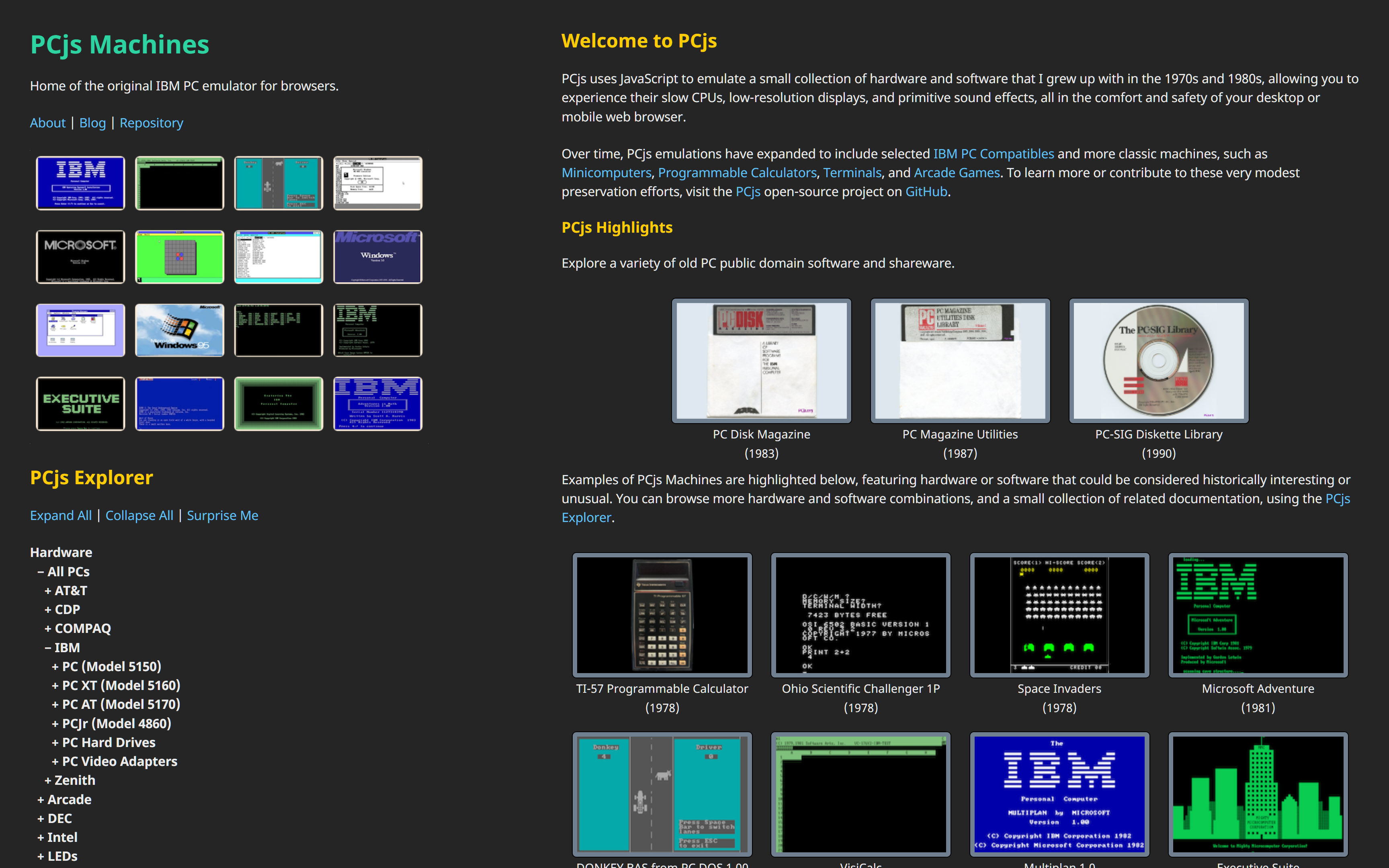Click the Expand All link
Viewport: 1389px width, 868px height.
coord(61,516)
